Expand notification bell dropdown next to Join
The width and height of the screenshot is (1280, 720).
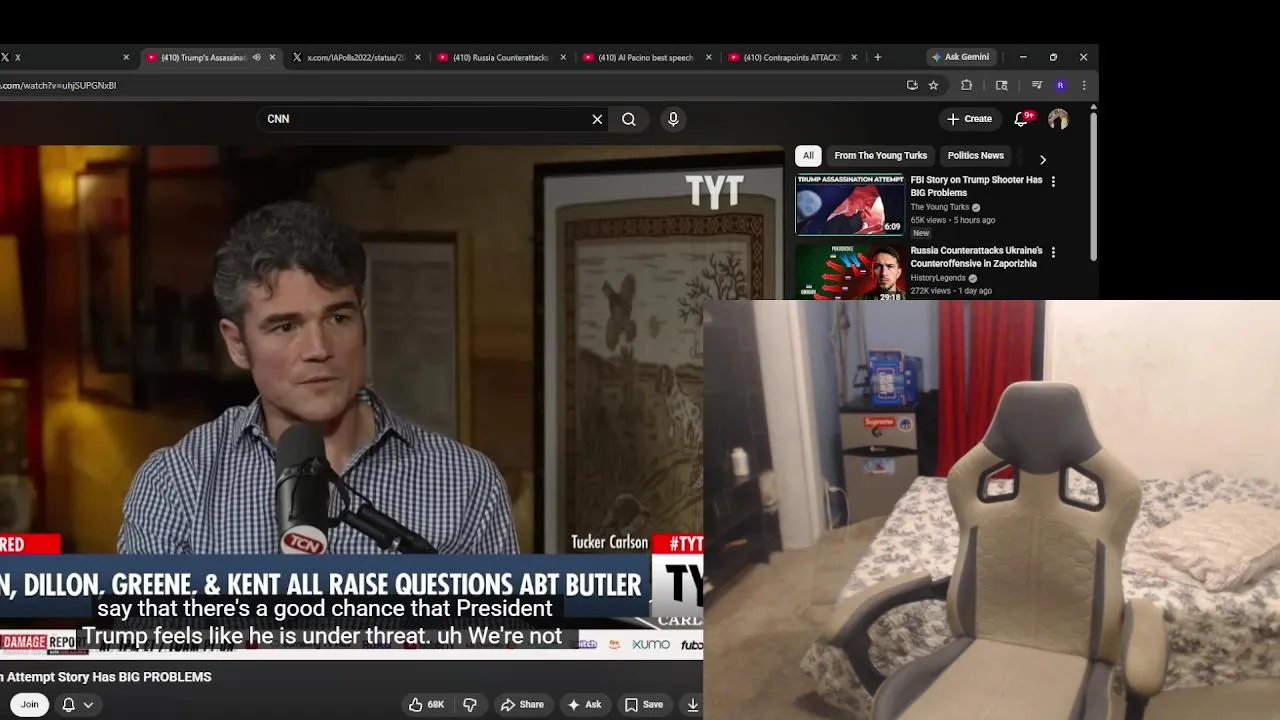pyautogui.click(x=78, y=705)
